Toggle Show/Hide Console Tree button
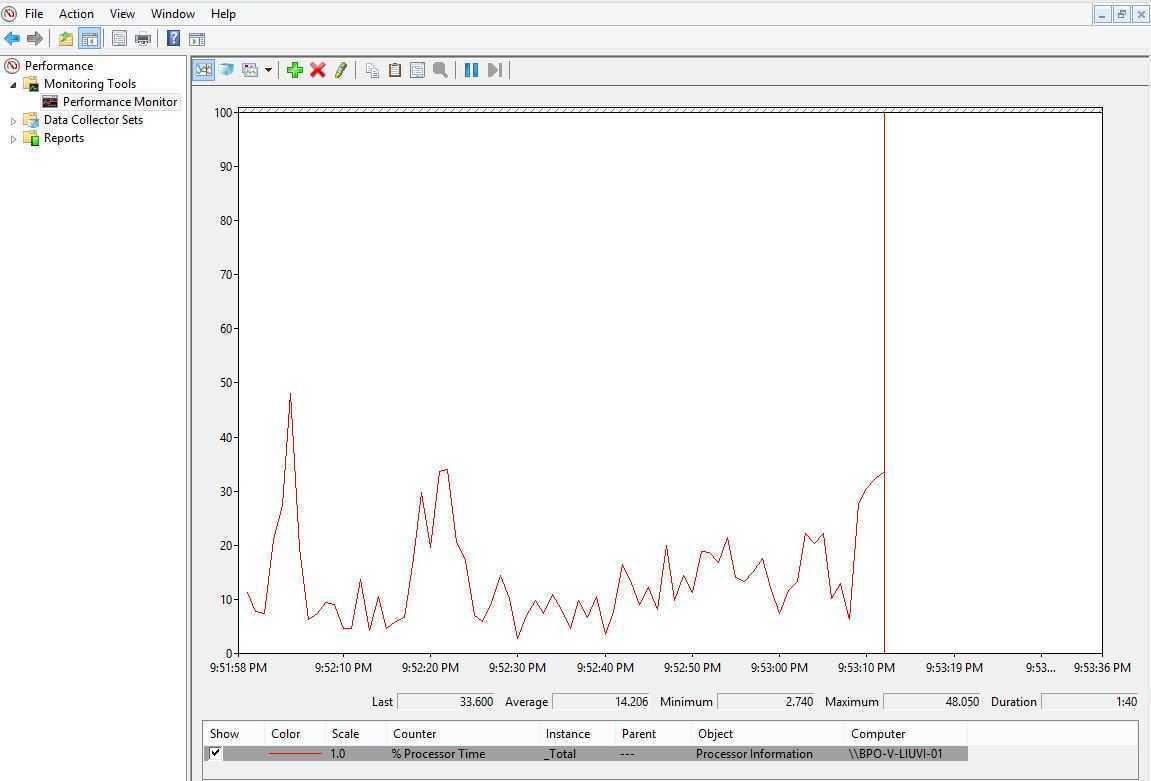Image resolution: width=1151 pixels, height=781 pixels. pyautogui.click(x=90, y=38)
